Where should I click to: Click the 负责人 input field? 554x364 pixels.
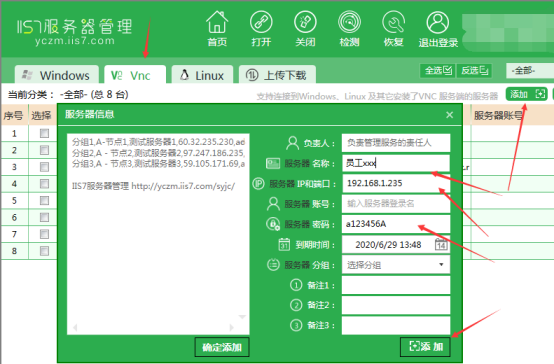coord(396,142)
